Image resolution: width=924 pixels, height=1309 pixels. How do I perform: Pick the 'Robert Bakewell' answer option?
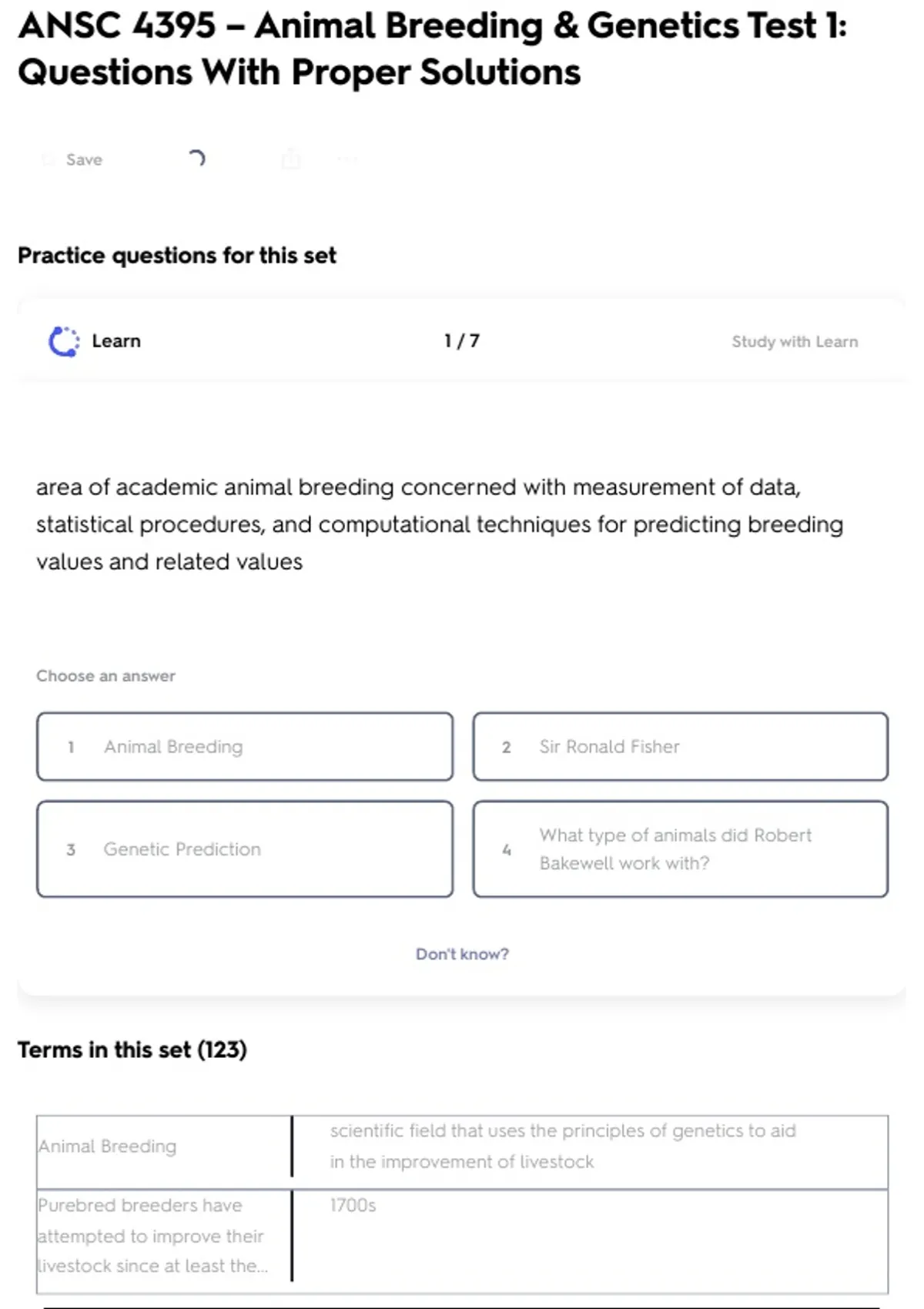coord(681,849)
